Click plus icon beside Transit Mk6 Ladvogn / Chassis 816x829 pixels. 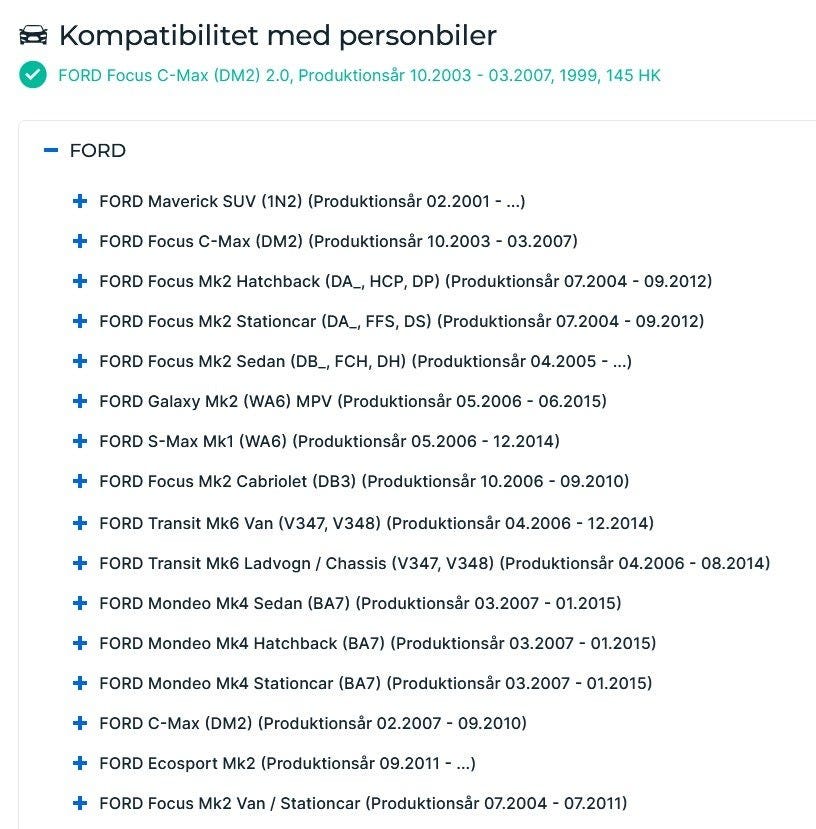[81, 563]
